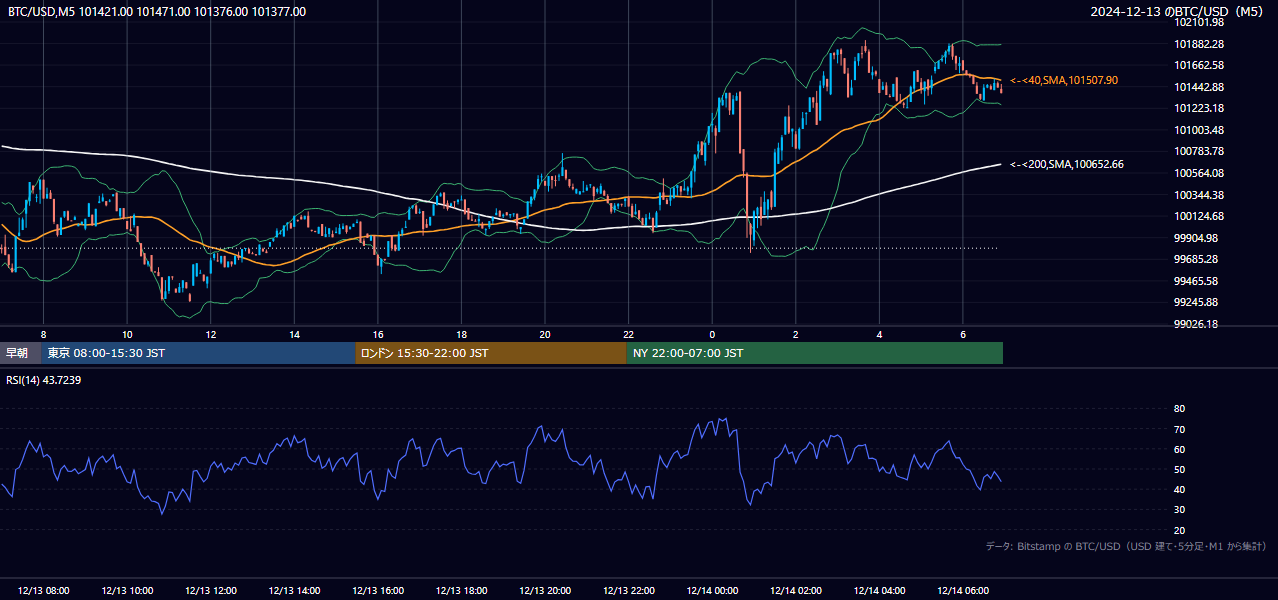Select the 2024-12-13 のBTC/USD（M5）chart title
The image size is (1278, 600).
tap(1179, 12)
